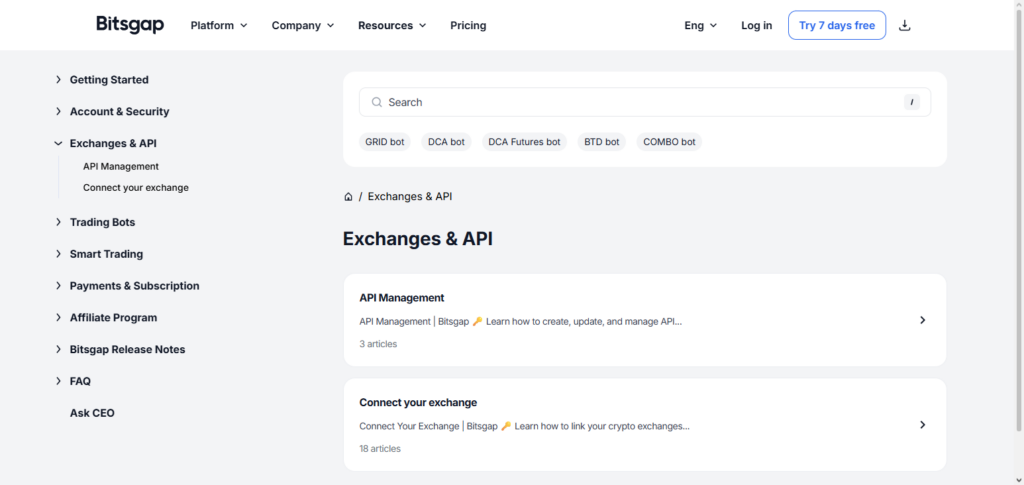Viewport: 1024px width, 485px height.
Task: Expand the Affiliate Program chevron
Action: pyautogui.click(x=58, y=318)
